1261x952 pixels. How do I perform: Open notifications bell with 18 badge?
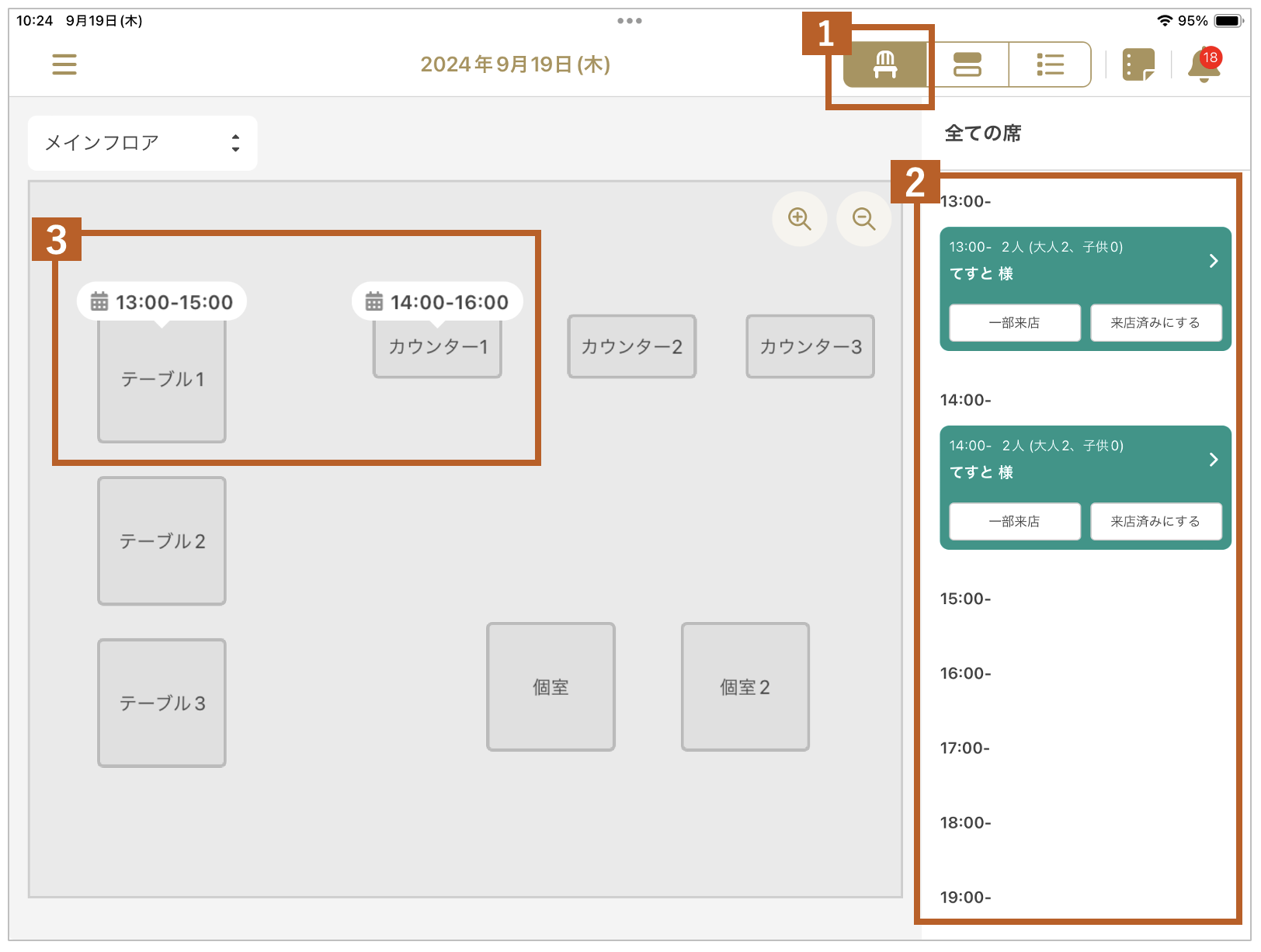point(1203,65)
